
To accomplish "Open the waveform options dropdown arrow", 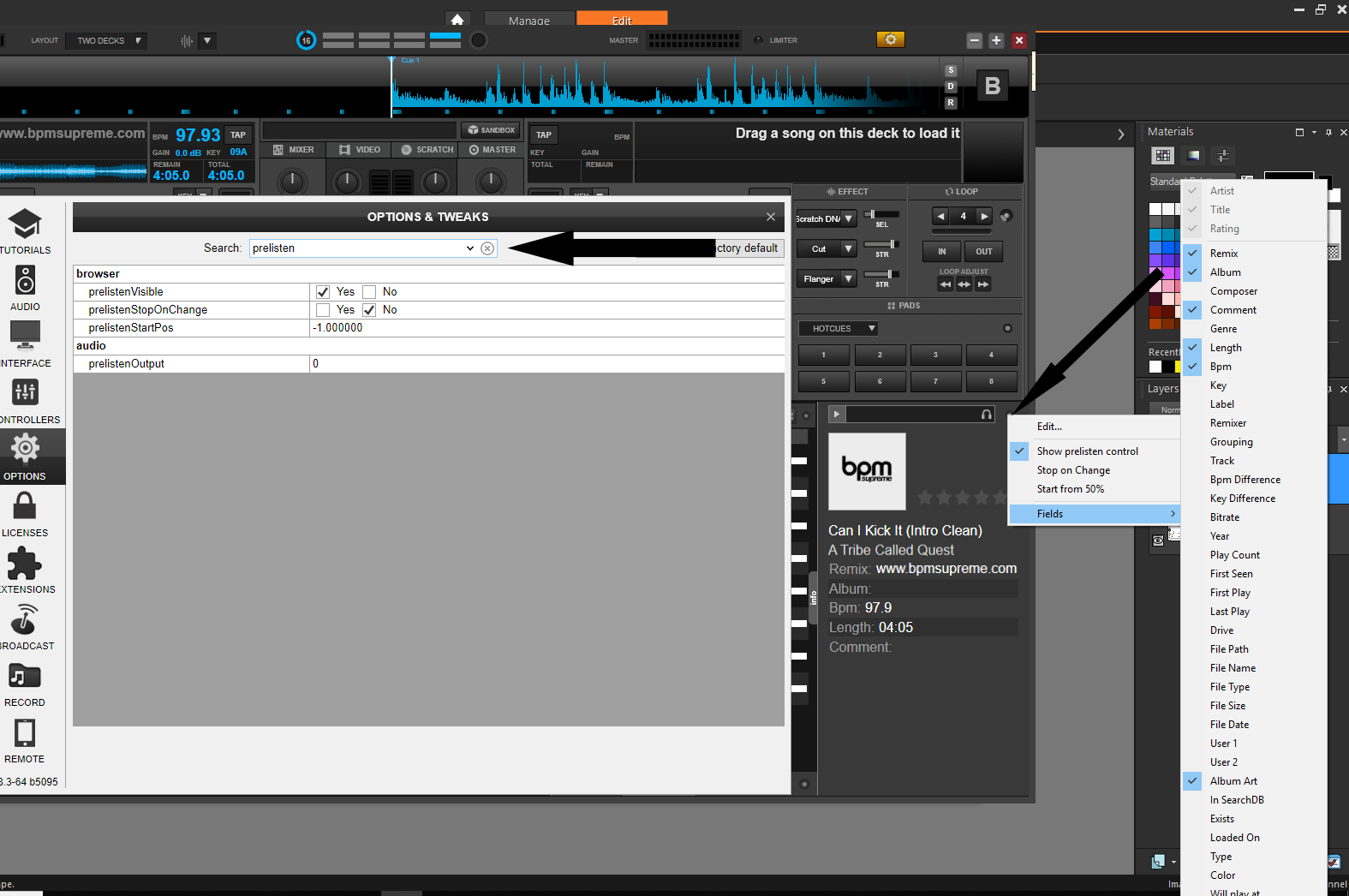I will [x=207, y=40].
